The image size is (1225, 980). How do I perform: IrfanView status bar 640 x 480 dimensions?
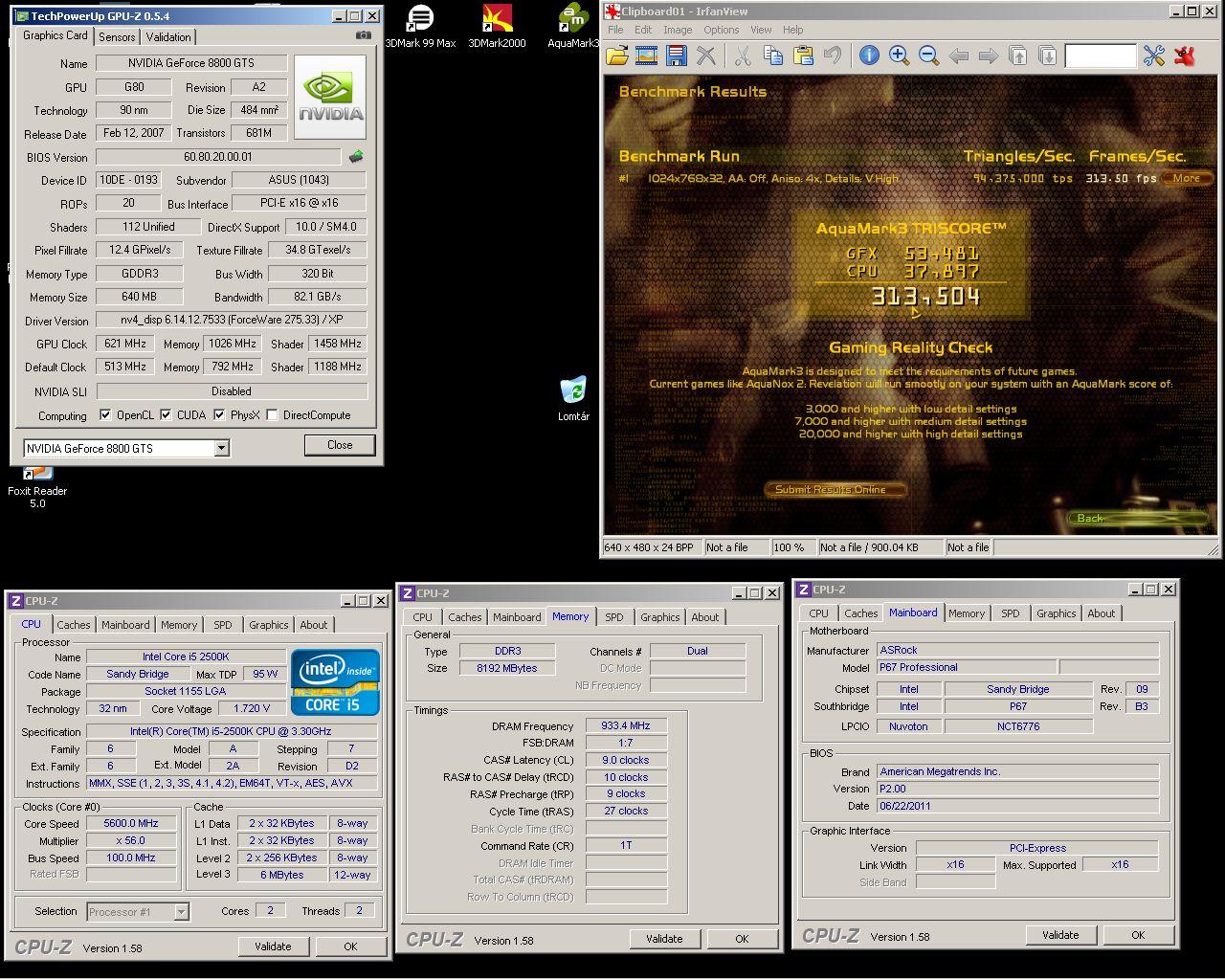651,547
